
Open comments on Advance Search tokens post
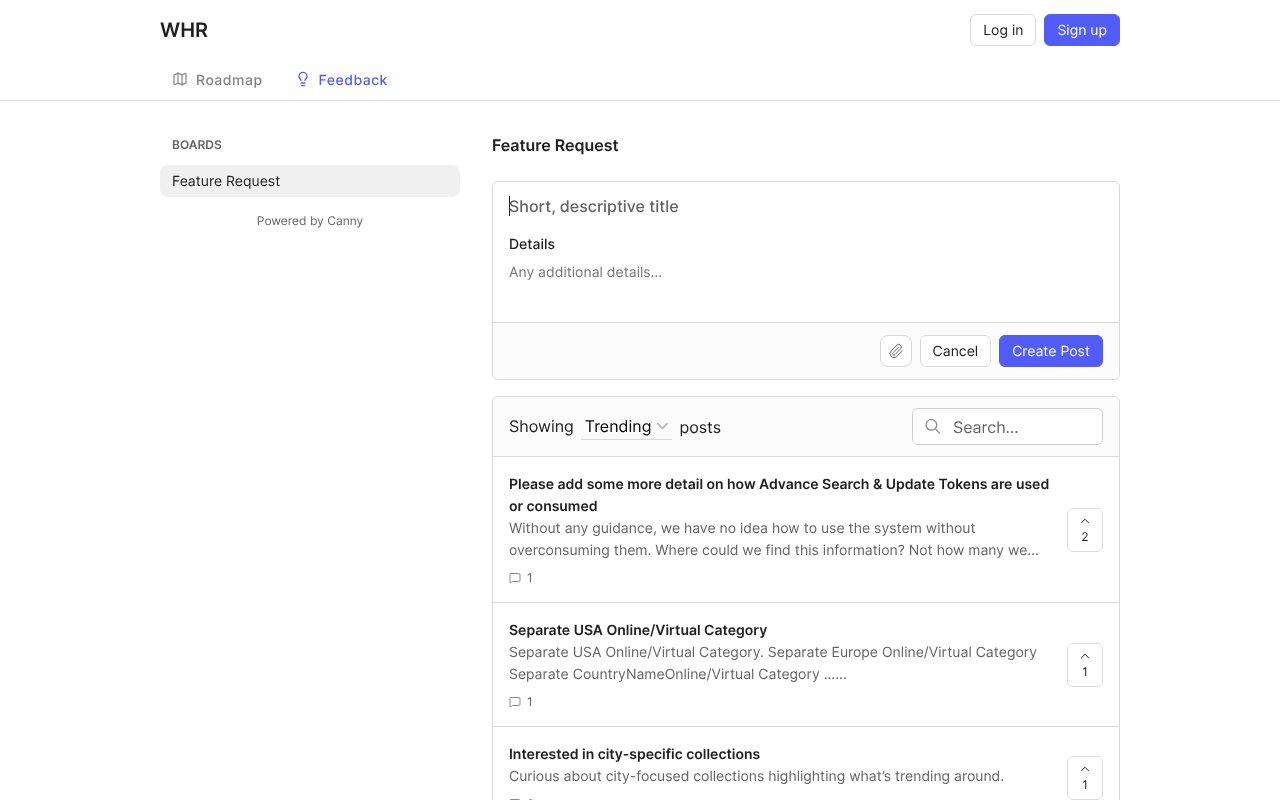click(521, 578)
